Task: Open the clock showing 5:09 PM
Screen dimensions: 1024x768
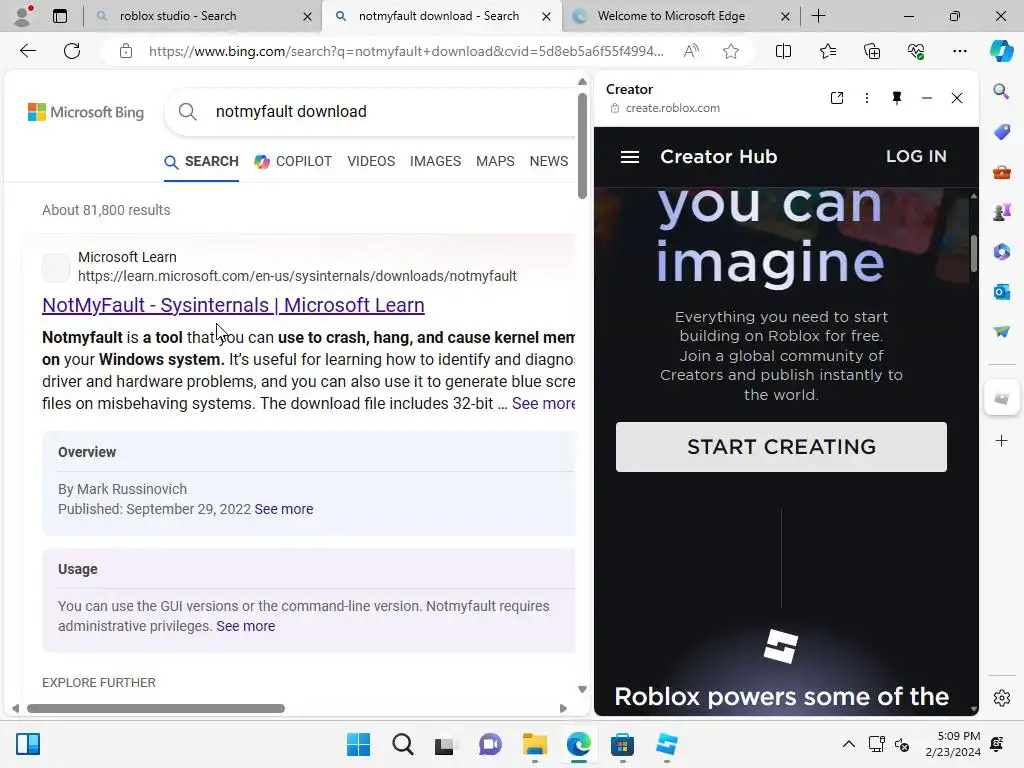Action: click(953, 744)
